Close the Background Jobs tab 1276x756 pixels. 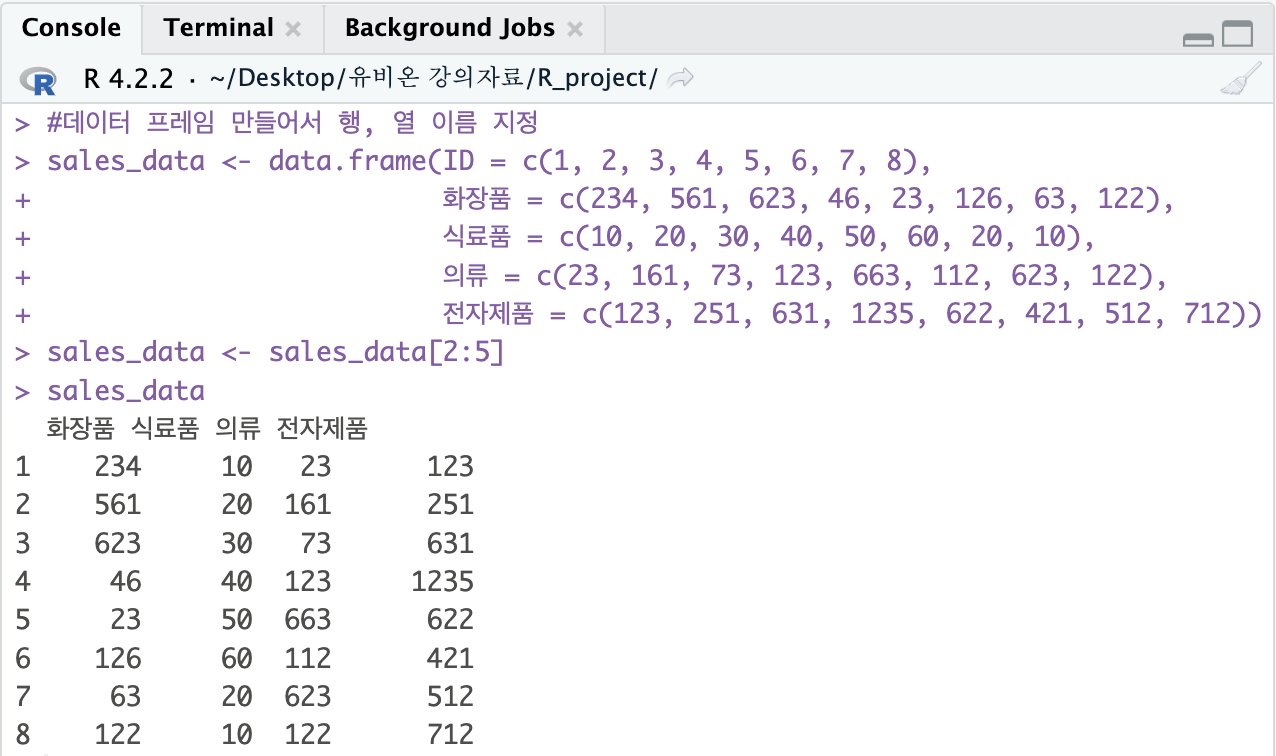[x=575, y=30]
